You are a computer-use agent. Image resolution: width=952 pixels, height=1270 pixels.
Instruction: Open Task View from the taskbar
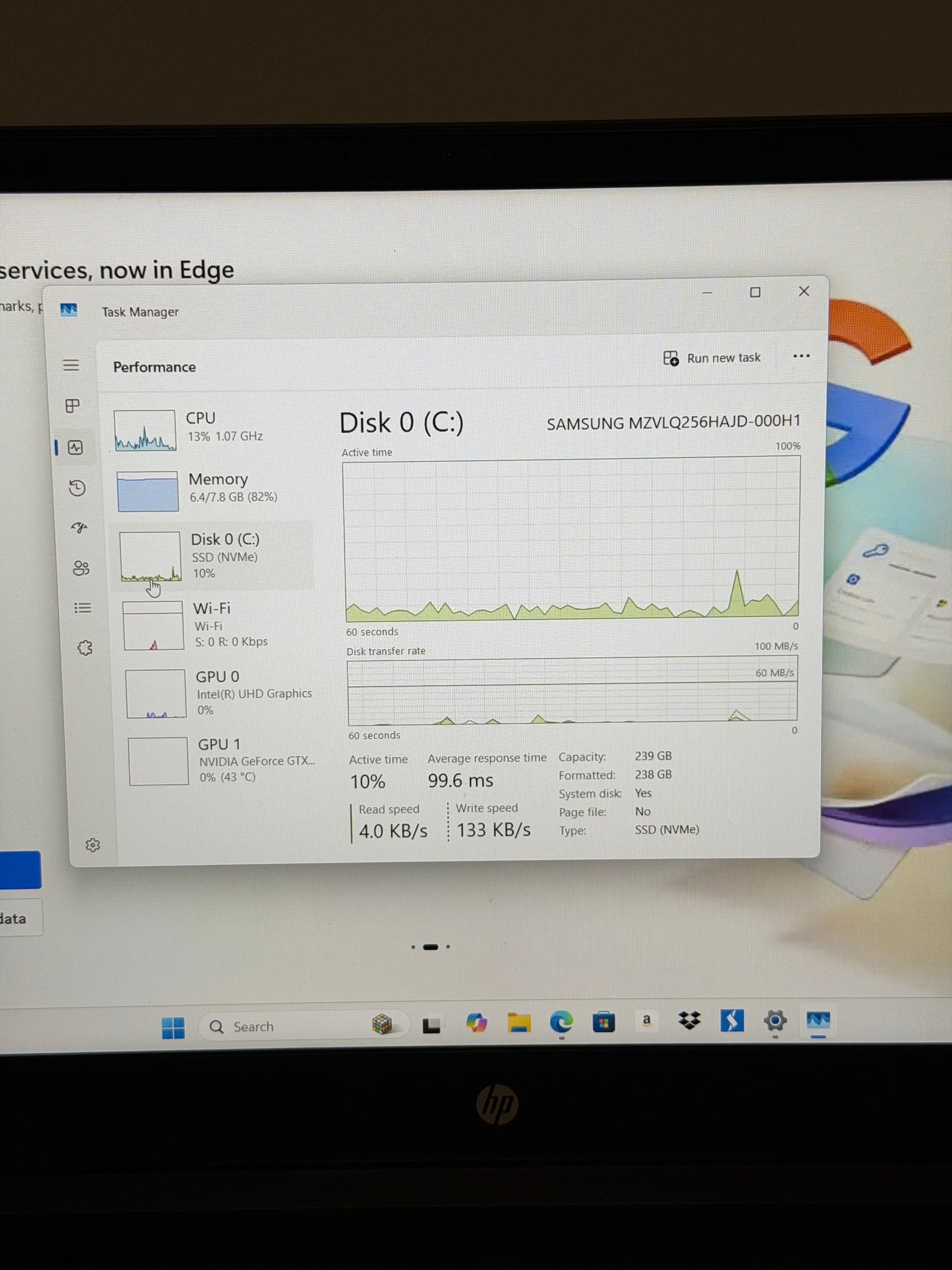click(432, 1025)
